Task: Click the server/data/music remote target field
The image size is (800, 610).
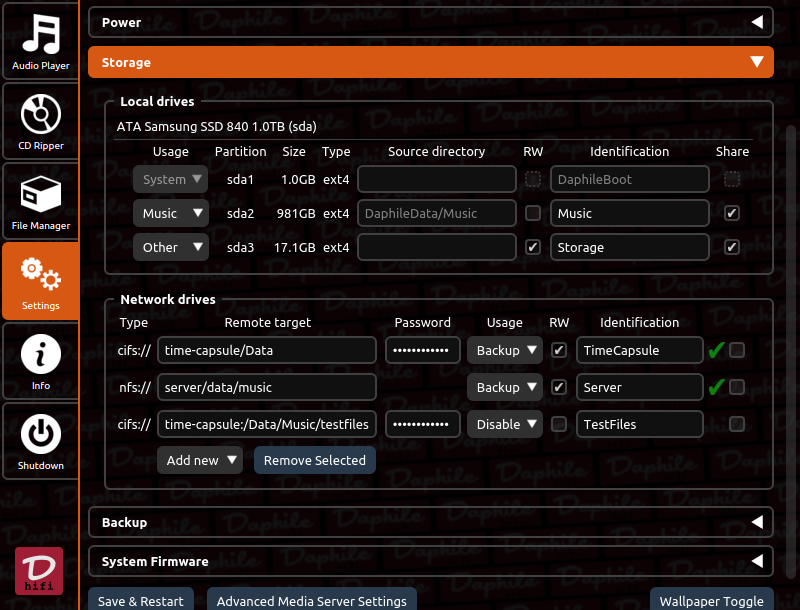Action: (x=267, y=387)
